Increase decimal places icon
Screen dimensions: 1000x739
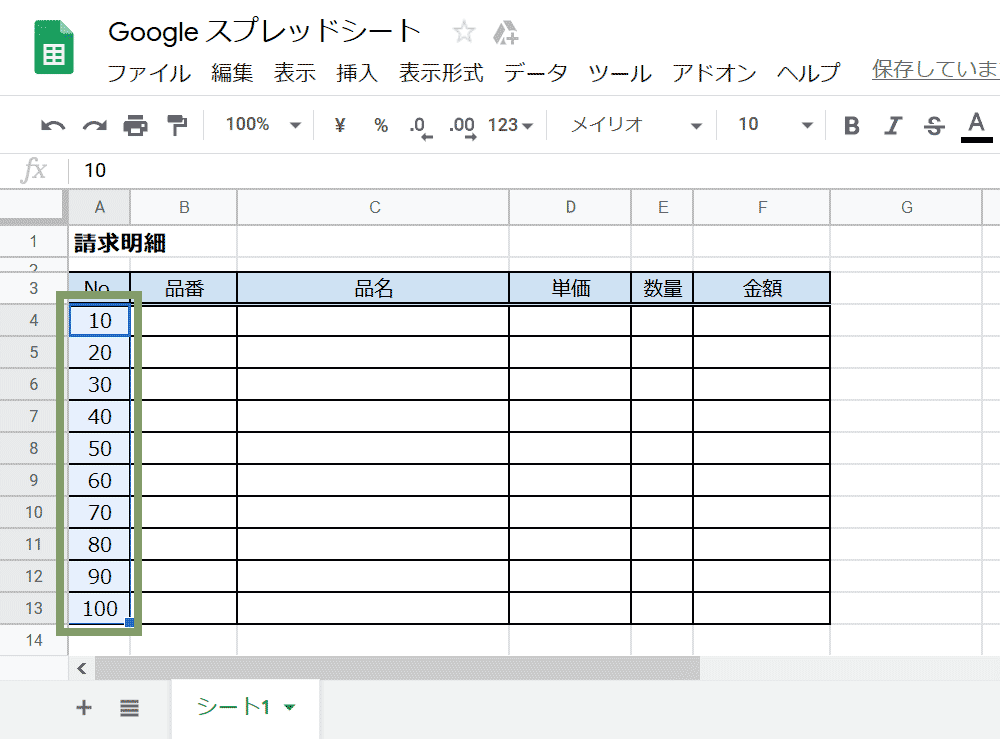click(461, 124)
